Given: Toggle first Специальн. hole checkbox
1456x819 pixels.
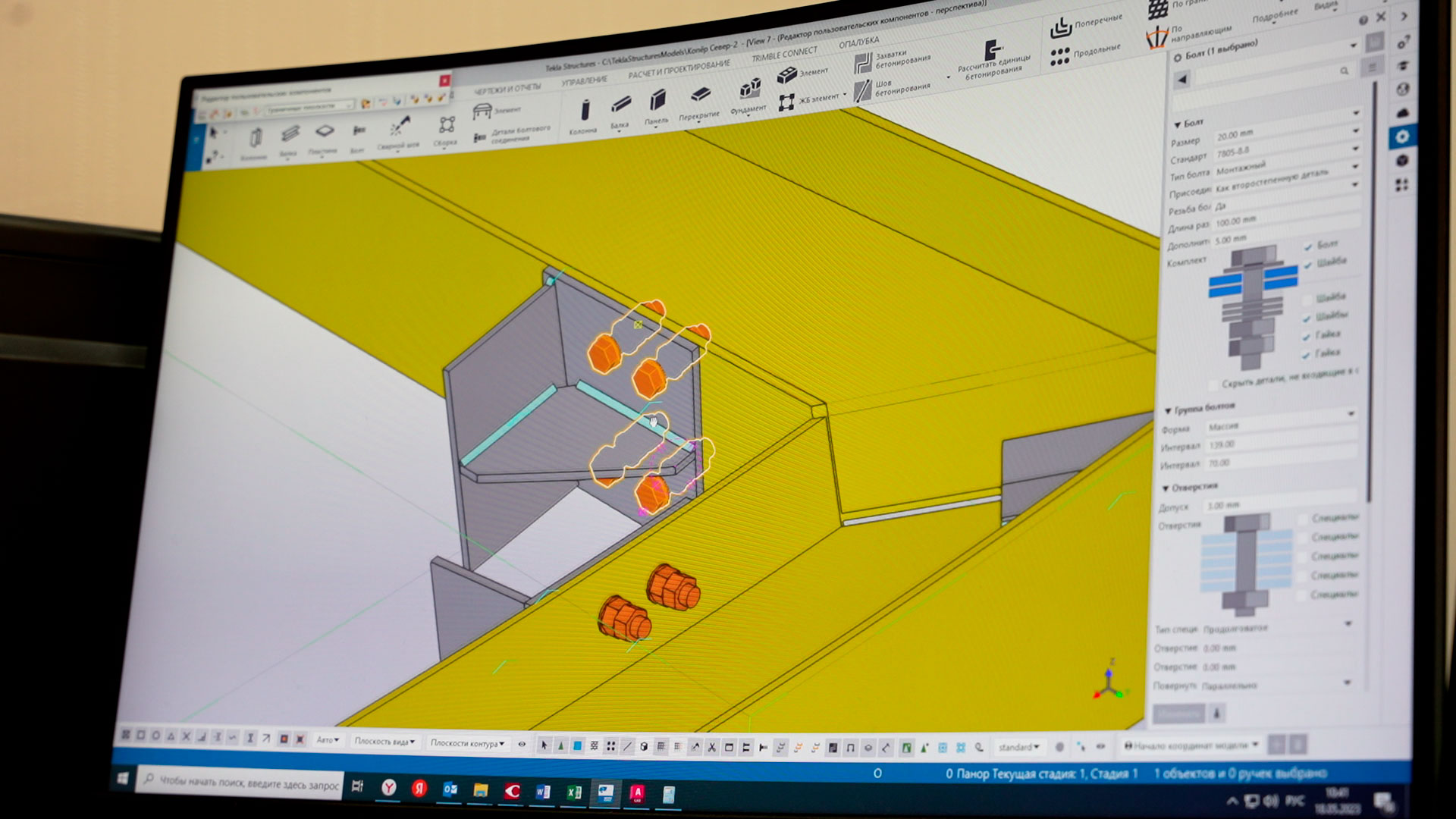Looking at the screenshot, I should tap(1304, 519).
